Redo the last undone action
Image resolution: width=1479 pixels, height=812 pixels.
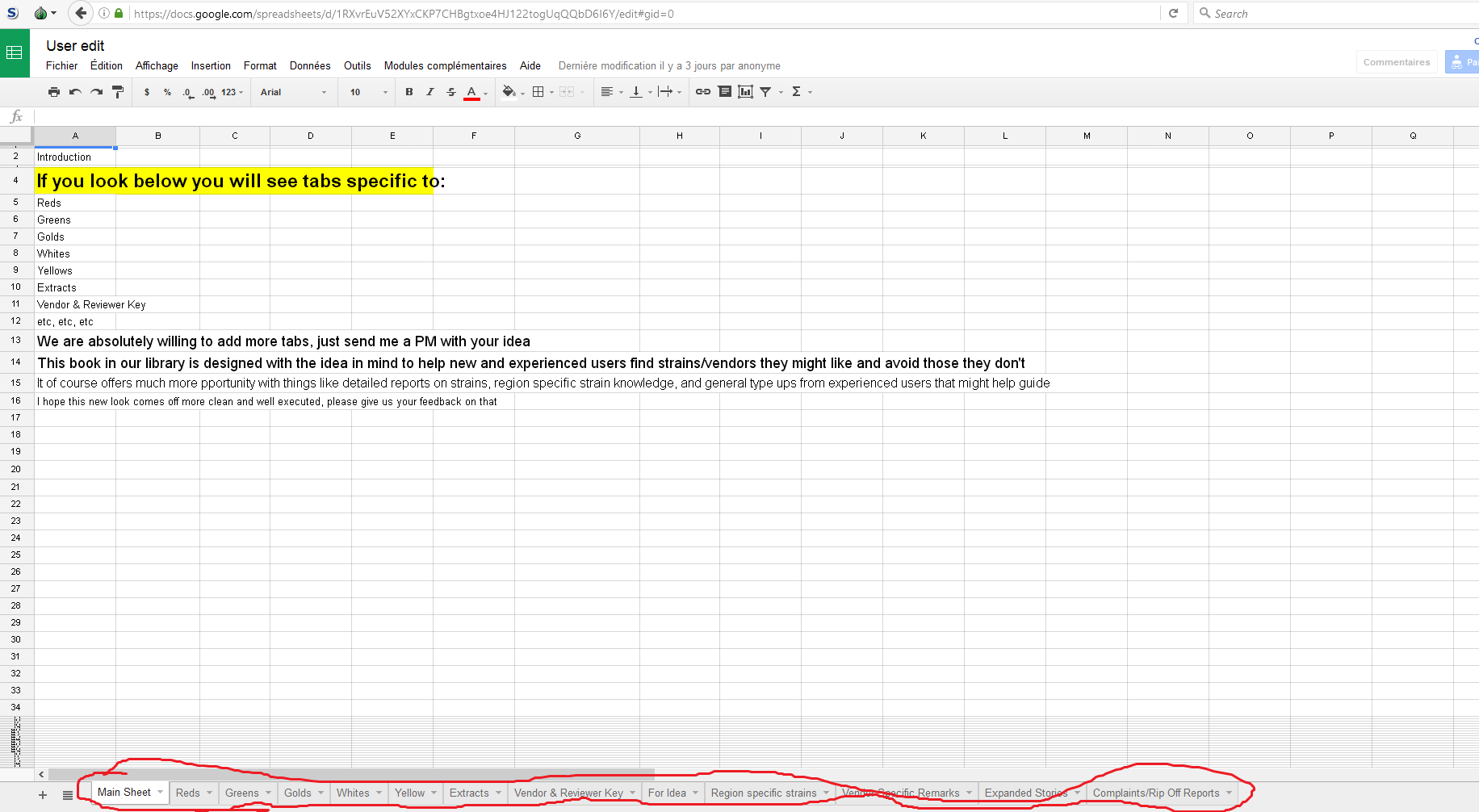tap(97, 92)
